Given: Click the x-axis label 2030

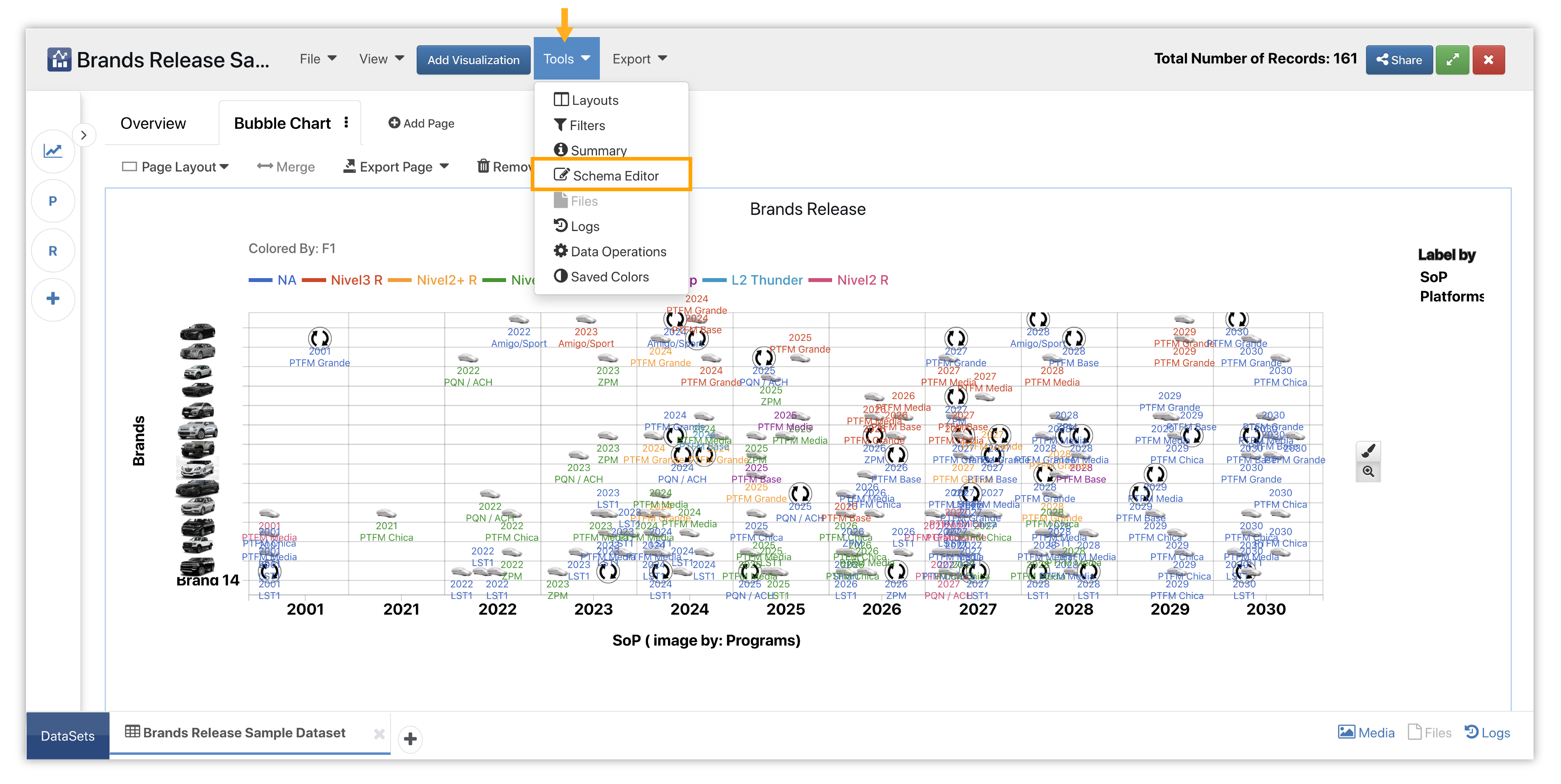Looking at the screenshot, I should point(1266,609).
